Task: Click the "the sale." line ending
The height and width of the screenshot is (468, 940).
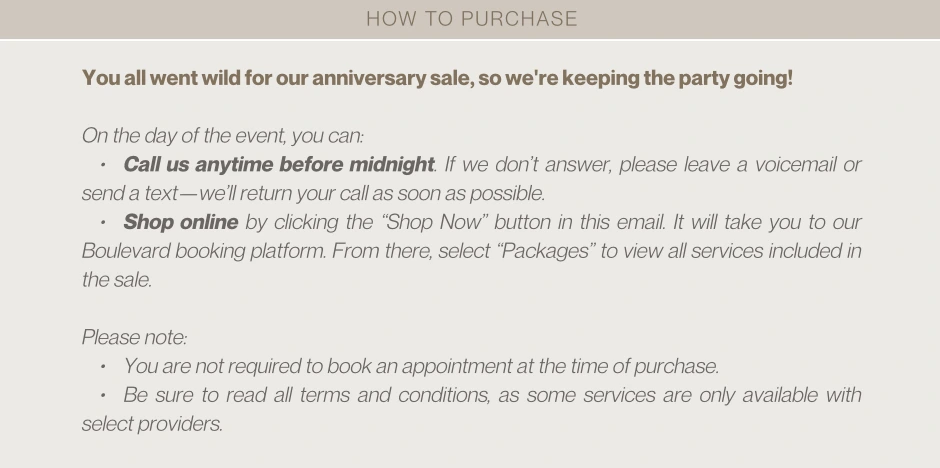Action: pos(117,280)
